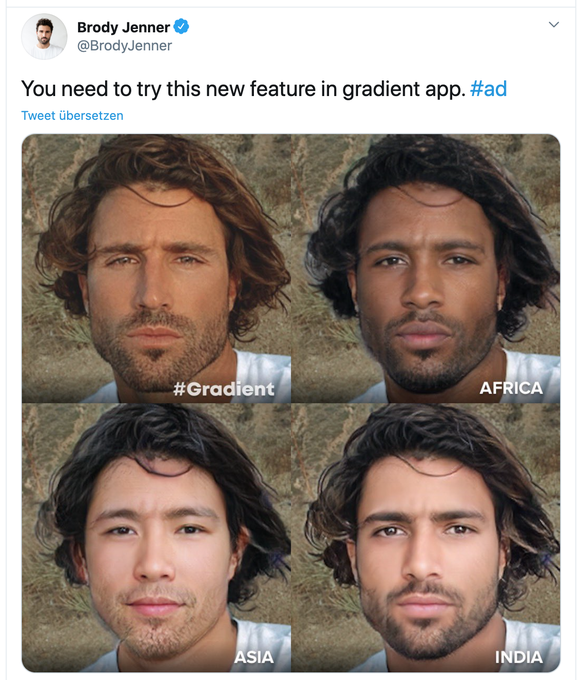Click the @BrodyJenner handle
Screen dimensions: 582x680
point(124,46)
